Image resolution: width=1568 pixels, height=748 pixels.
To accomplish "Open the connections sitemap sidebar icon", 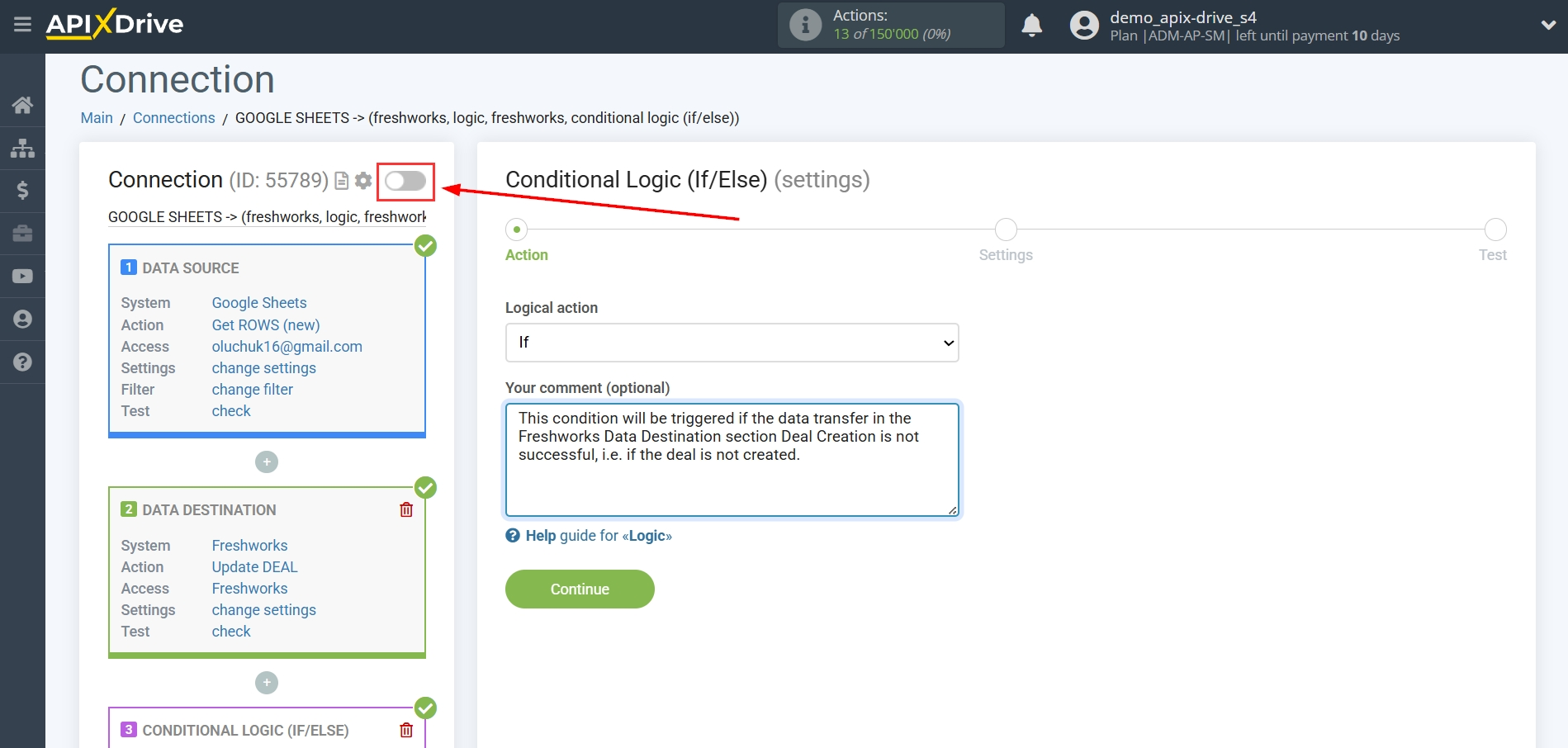I will coord(22,148).
